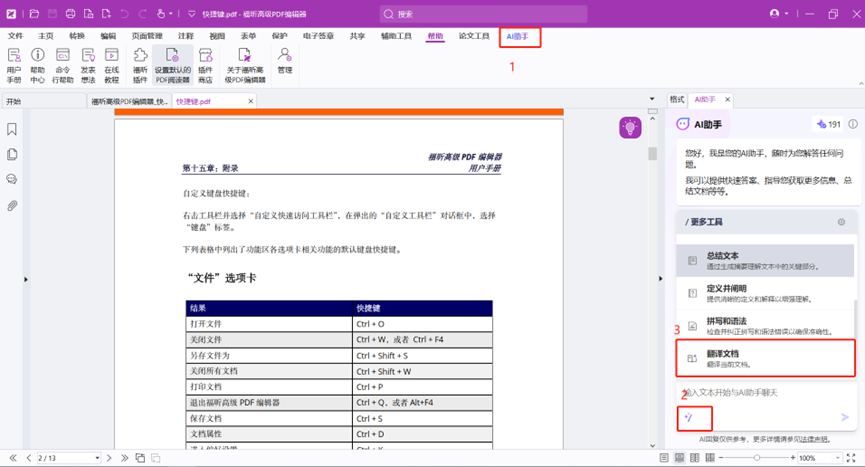
Task: Click the purple lightbulb tips icon
Action: click(630, 127)
